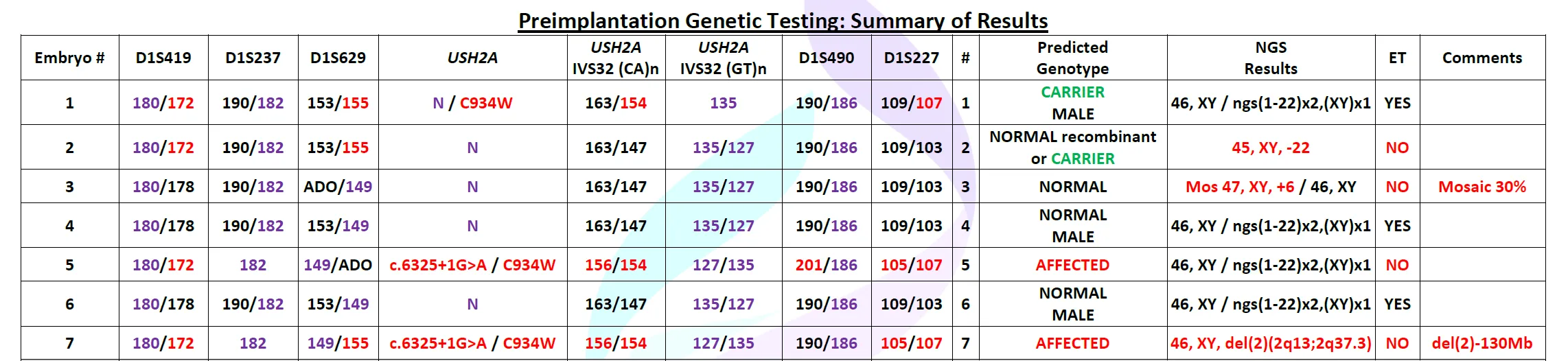The width and height of the screenshot is (1568, 361).
Task: Click the 149/ADO cell in embryo 5 row
Action: pos(338,265)
